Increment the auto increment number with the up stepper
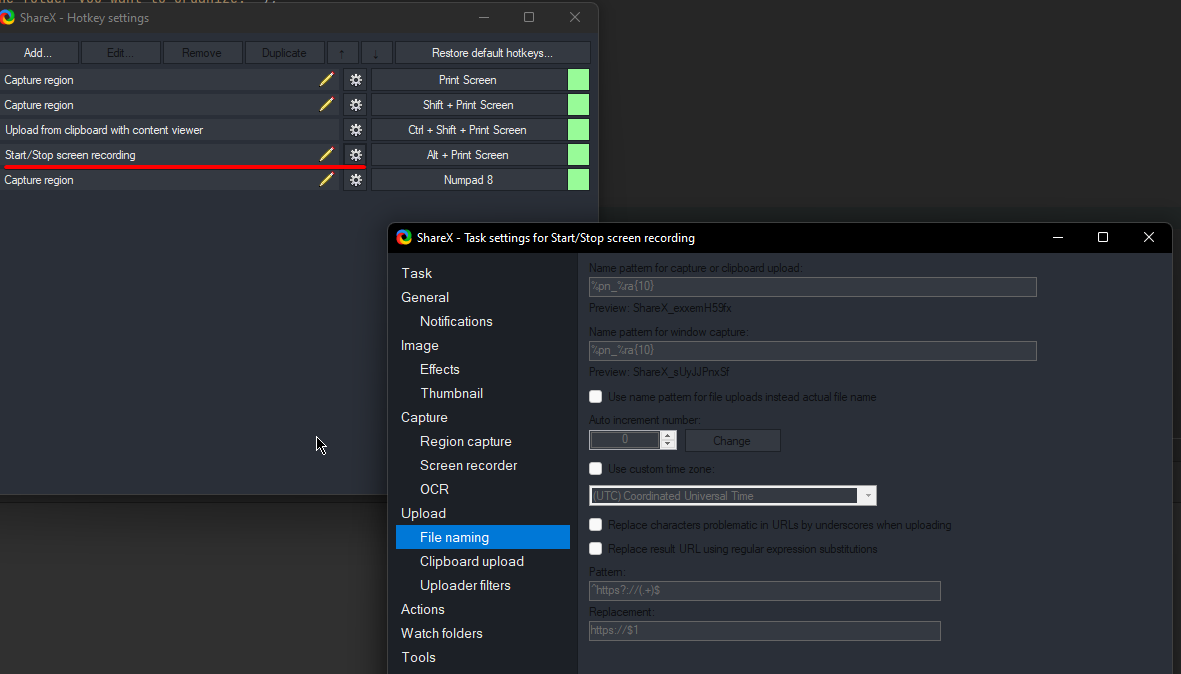The width and height of the screenshot is (1181, 674). (x=666, y=434)
